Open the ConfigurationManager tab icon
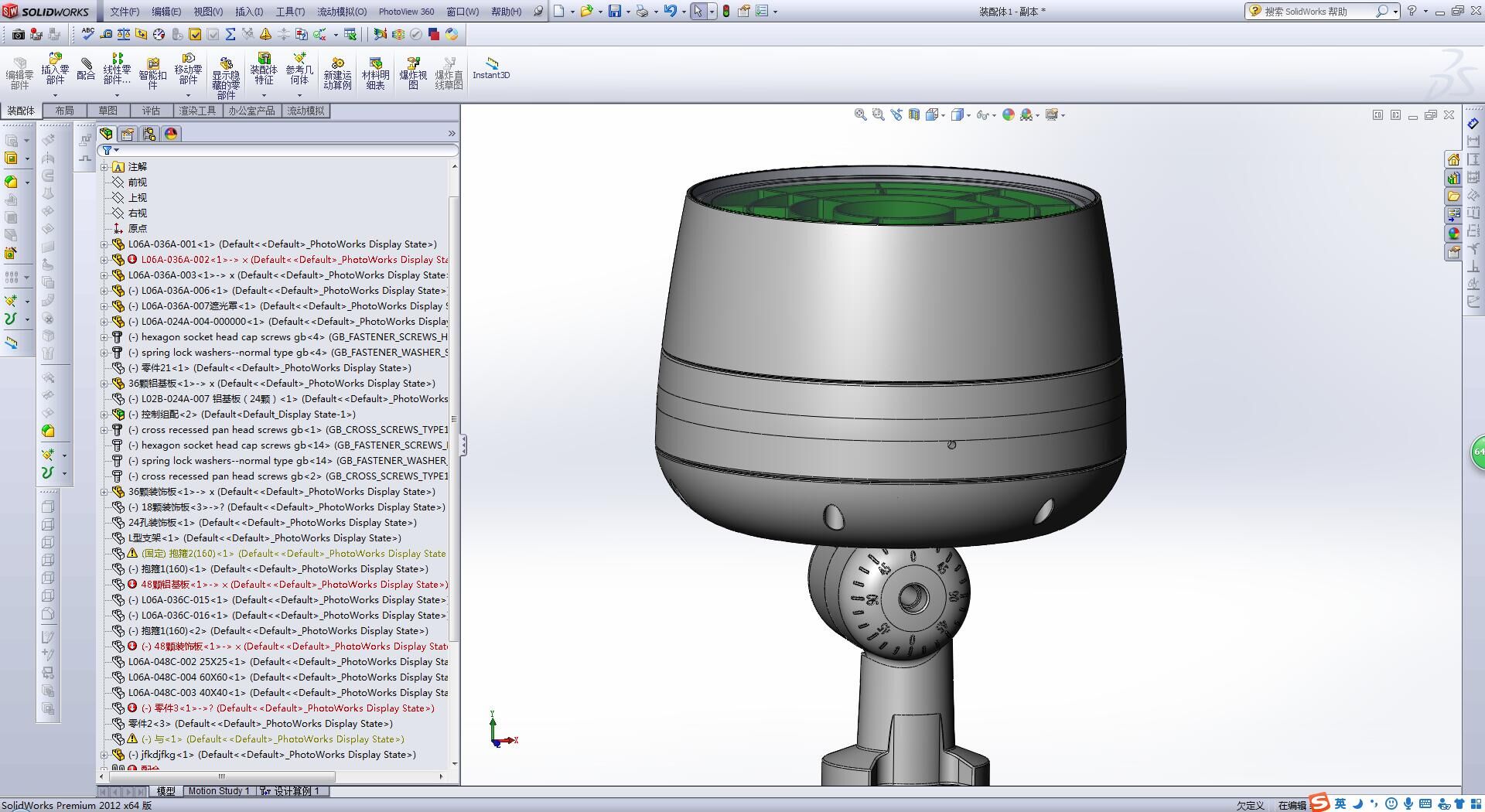The width and height of the screenshot is (1485, 812). (149, 134)
